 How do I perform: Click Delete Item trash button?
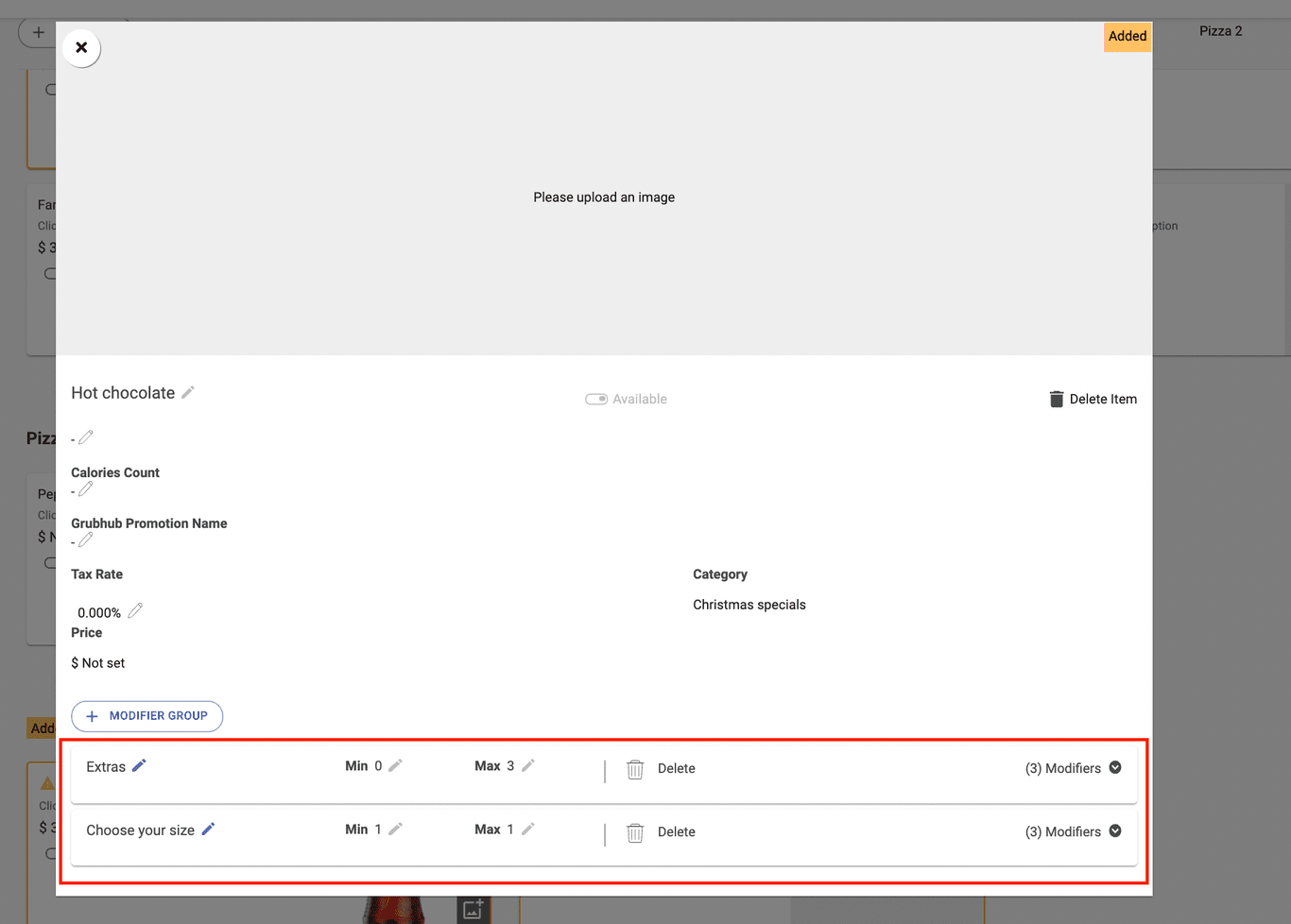point(1093,400)
